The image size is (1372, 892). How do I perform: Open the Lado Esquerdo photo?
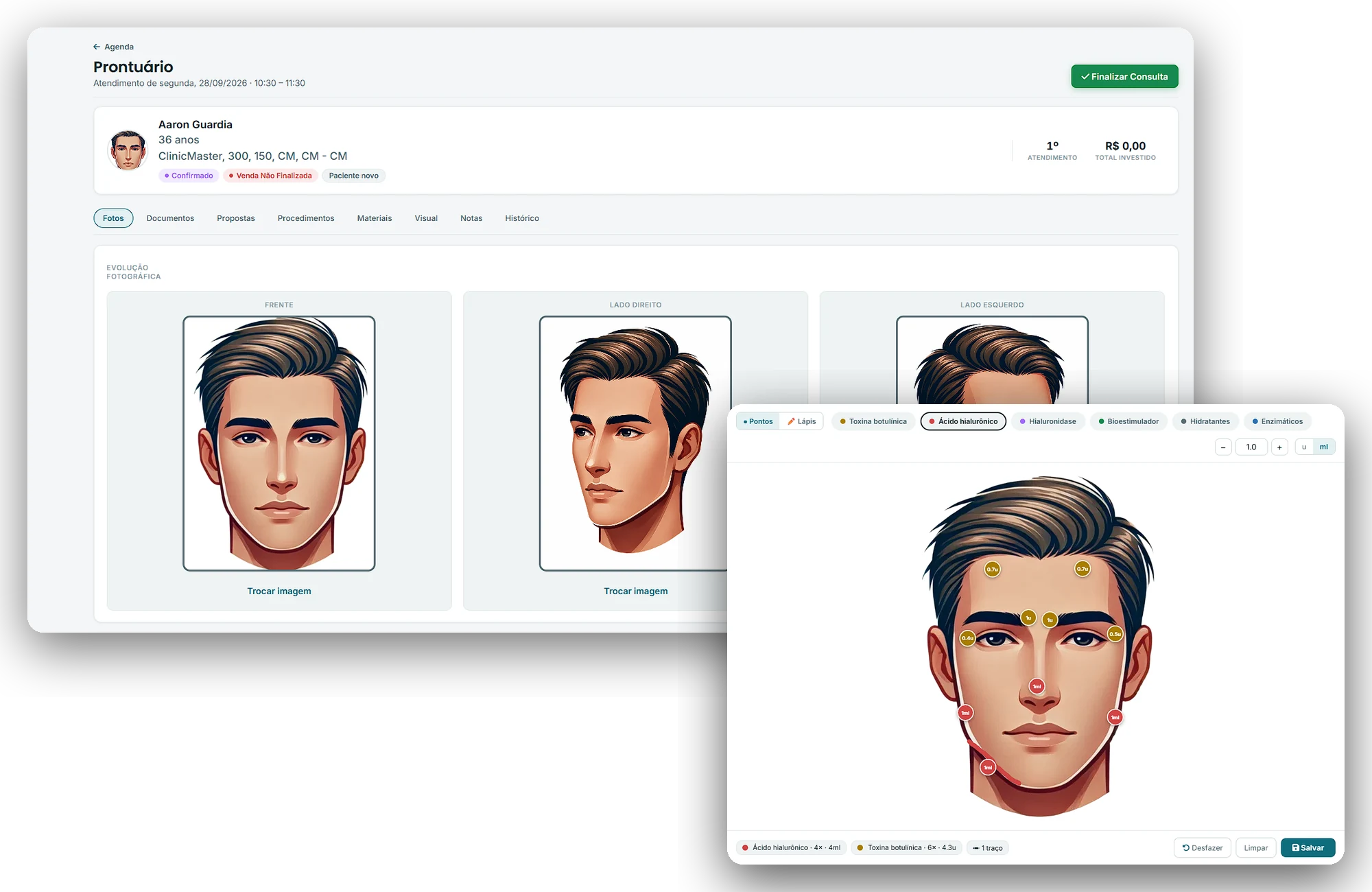click(x=992, y=360)
